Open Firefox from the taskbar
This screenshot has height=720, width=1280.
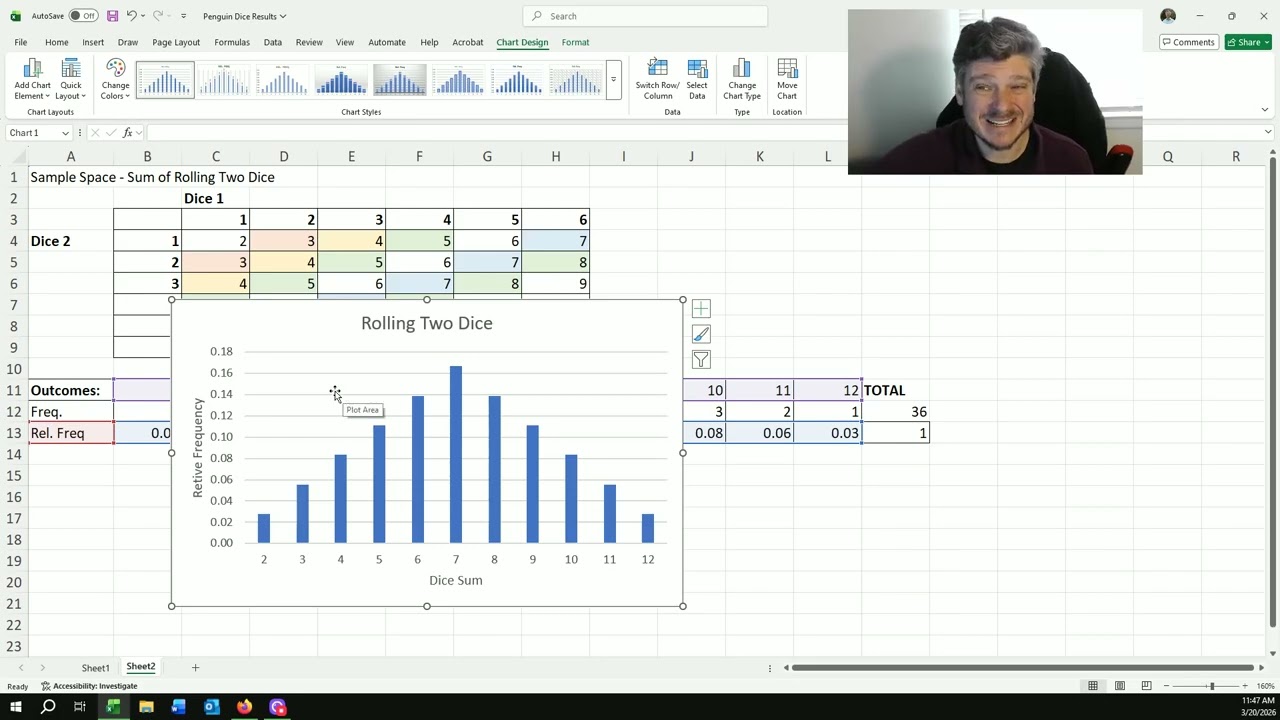[x=244, y=707]
